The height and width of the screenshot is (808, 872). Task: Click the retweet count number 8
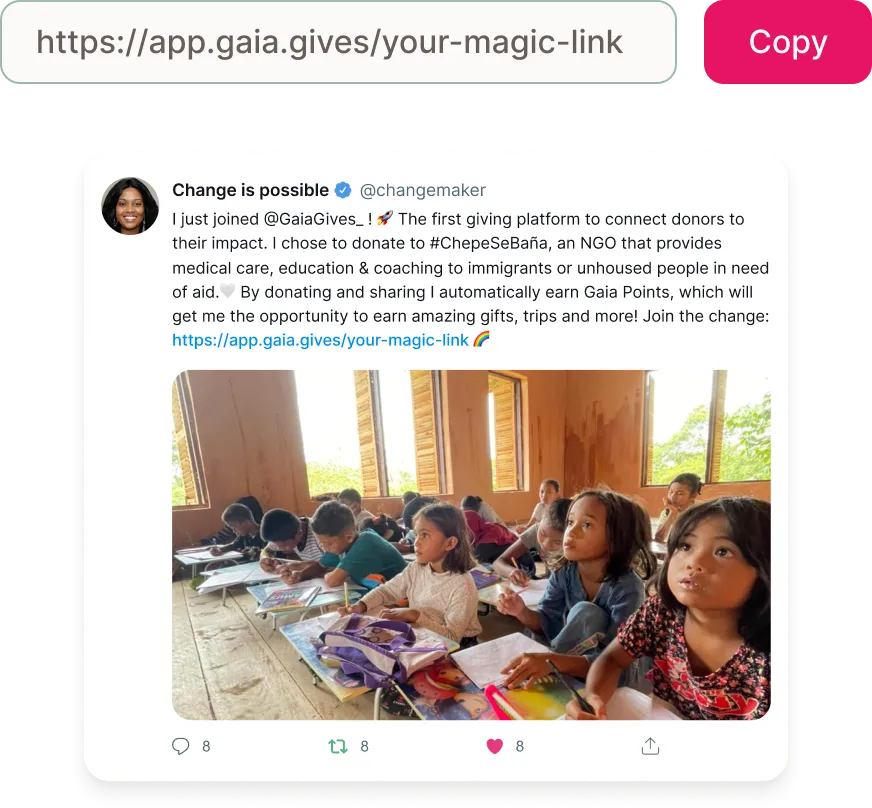click(364, 746)
